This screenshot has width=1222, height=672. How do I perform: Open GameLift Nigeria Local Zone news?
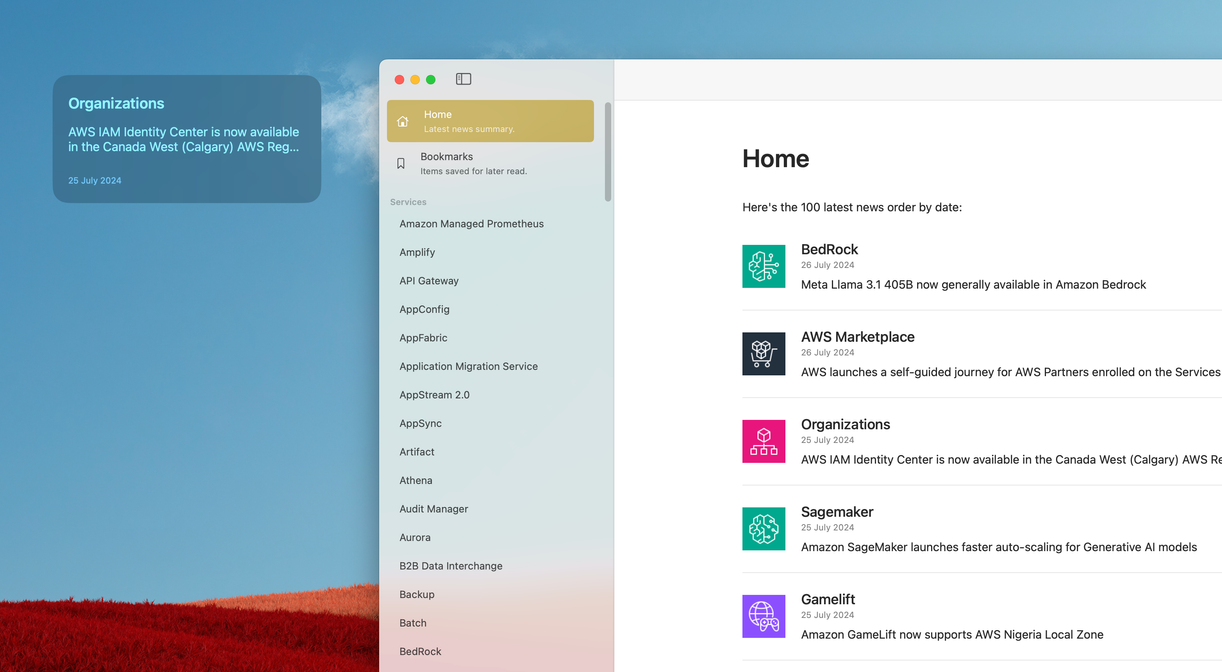952,635
